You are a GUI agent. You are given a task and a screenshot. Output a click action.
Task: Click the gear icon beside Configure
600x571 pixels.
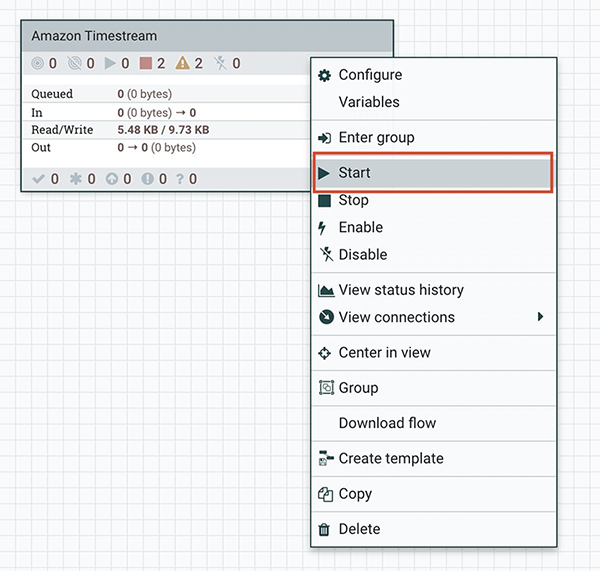point(324,75)
